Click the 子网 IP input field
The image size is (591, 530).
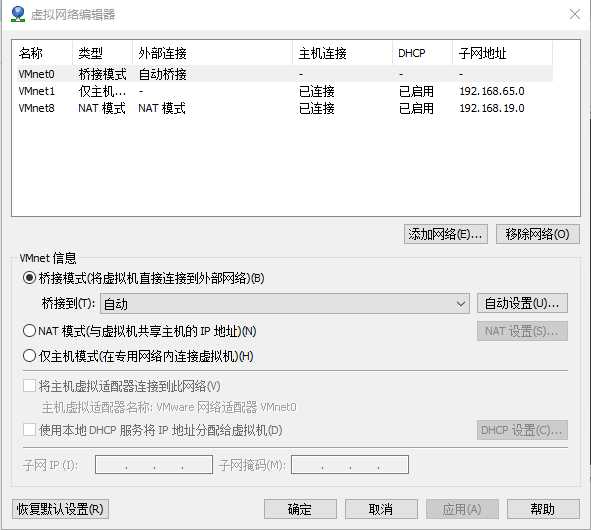coord(154,464)
